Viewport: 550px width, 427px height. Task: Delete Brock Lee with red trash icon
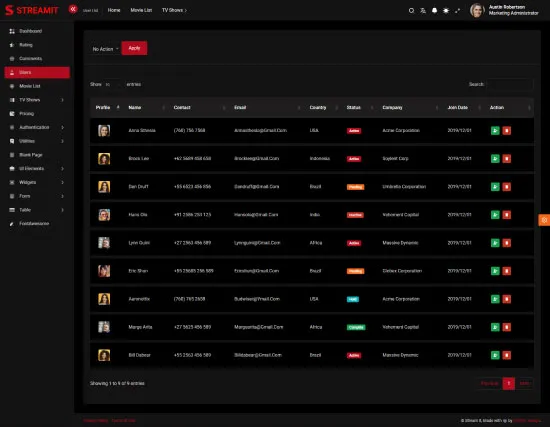tap(507, 159)
